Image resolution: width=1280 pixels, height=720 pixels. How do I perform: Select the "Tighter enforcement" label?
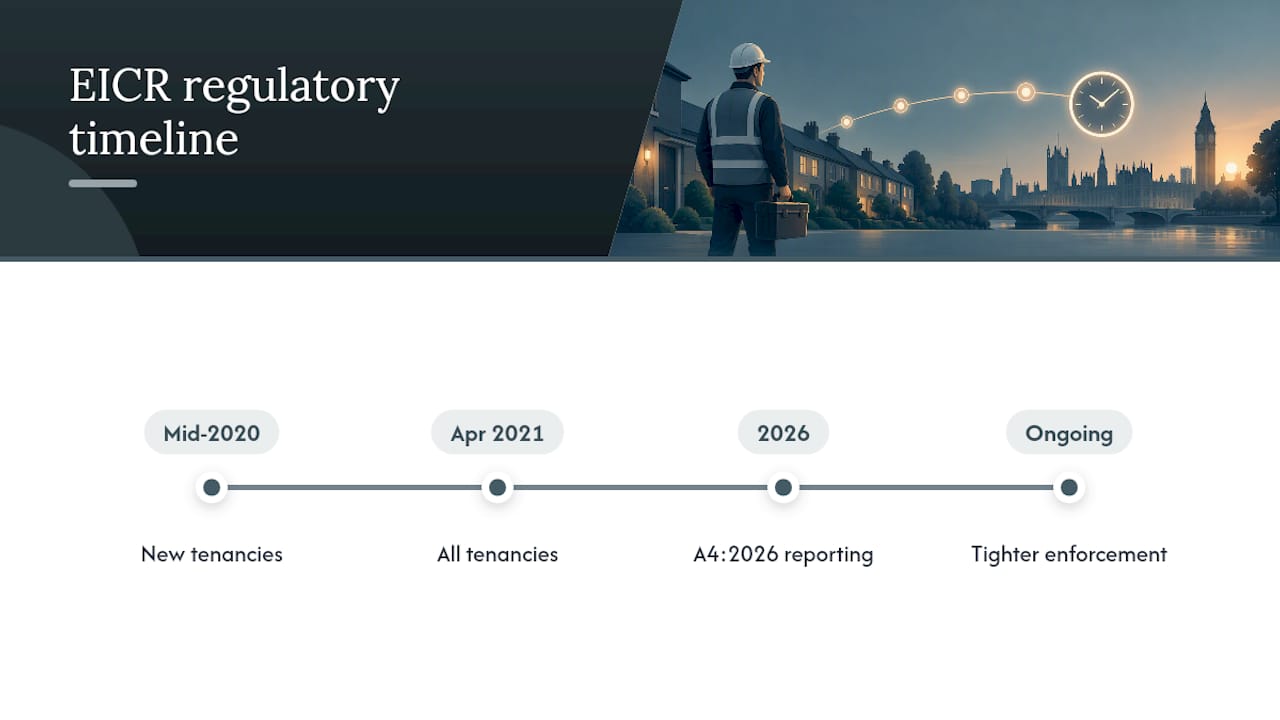coord(1069,554)
